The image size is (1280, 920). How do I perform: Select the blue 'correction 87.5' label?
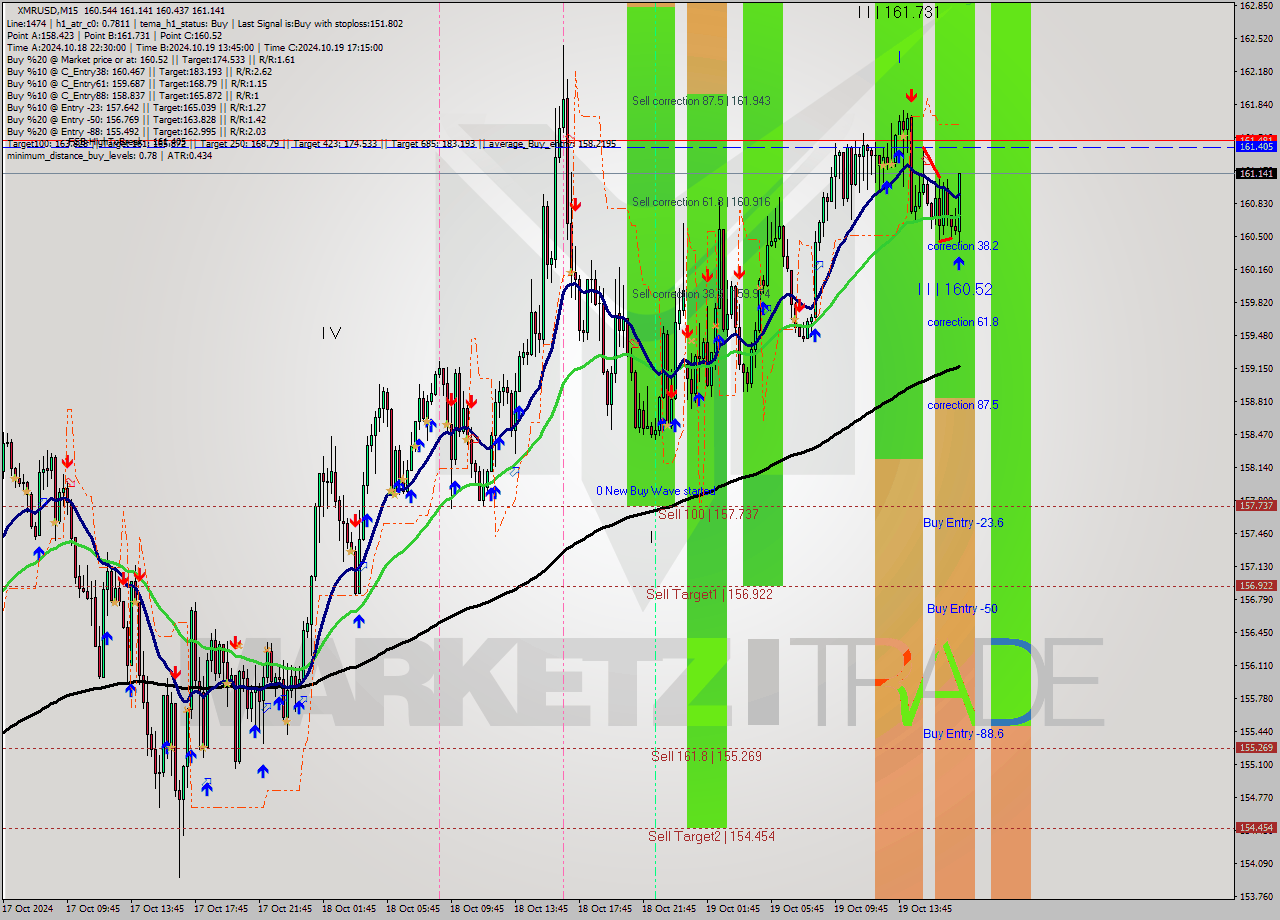click(x=962, y=405)
